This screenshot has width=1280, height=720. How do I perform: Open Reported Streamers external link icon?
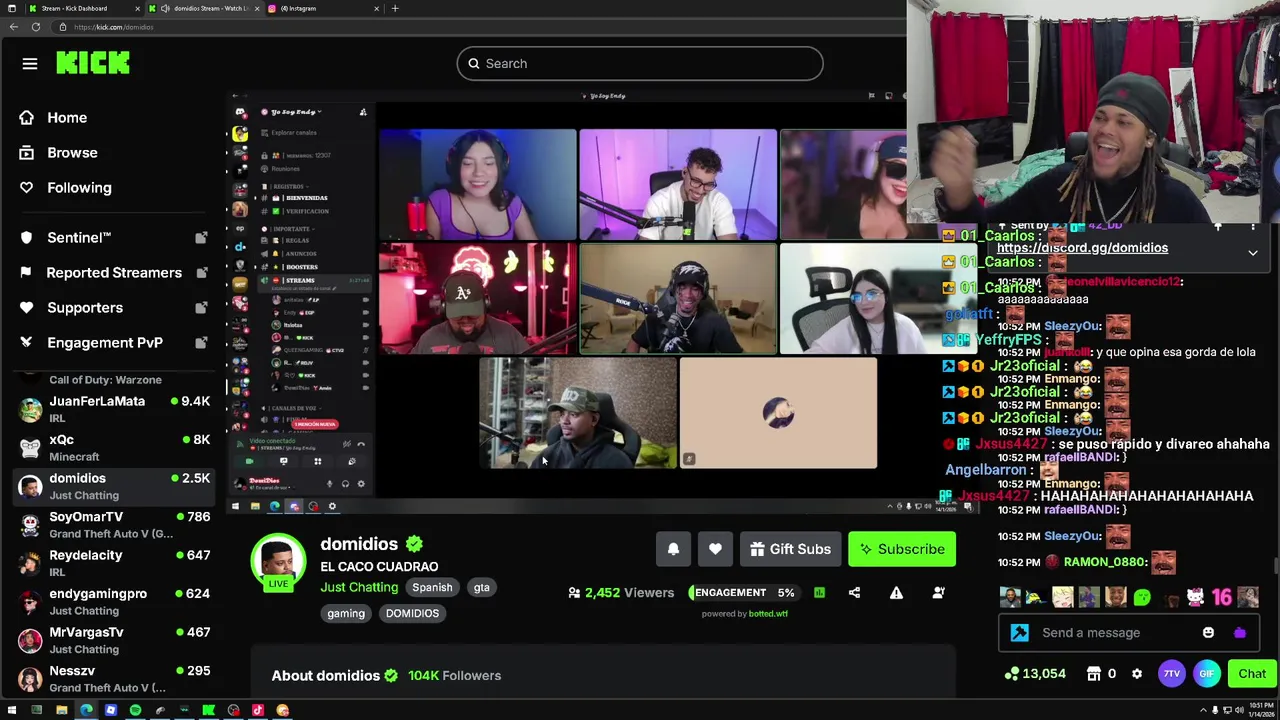coord(201,273)
